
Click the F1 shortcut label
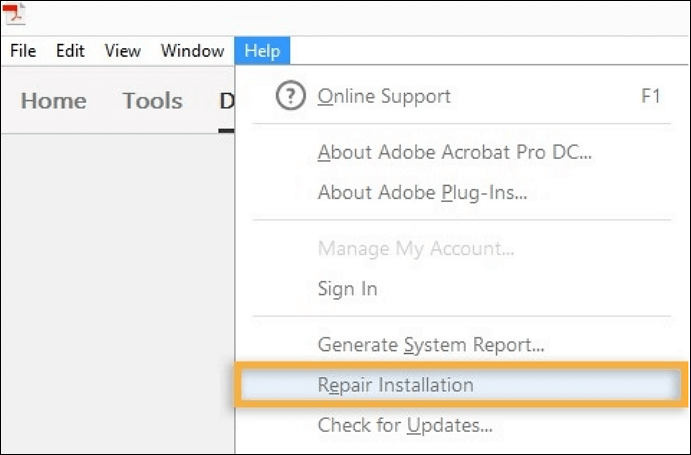pos(651,96)
